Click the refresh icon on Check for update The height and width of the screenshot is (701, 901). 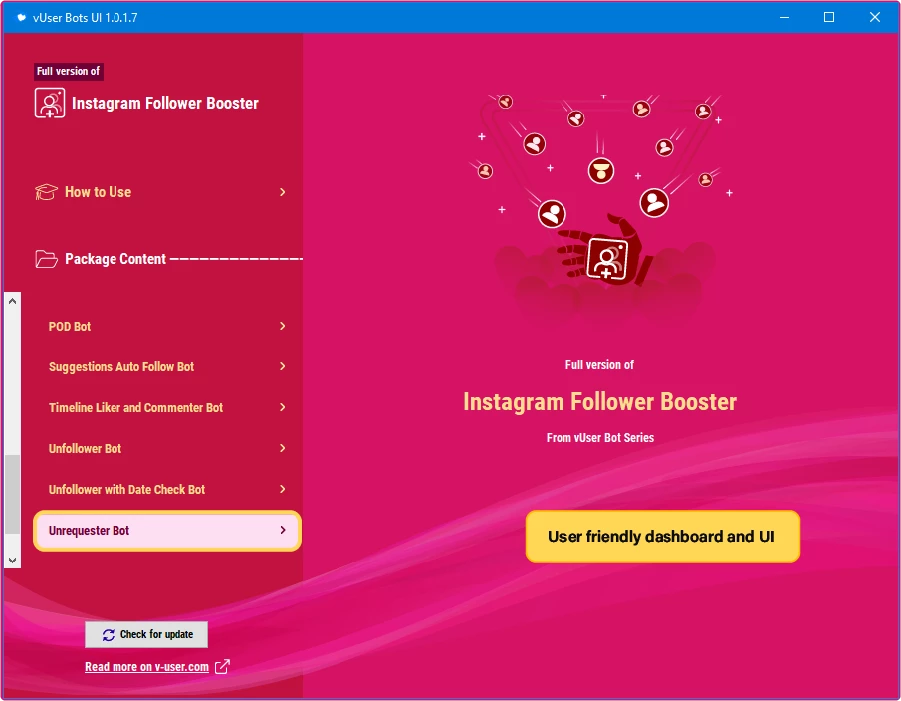coord(109,634)
